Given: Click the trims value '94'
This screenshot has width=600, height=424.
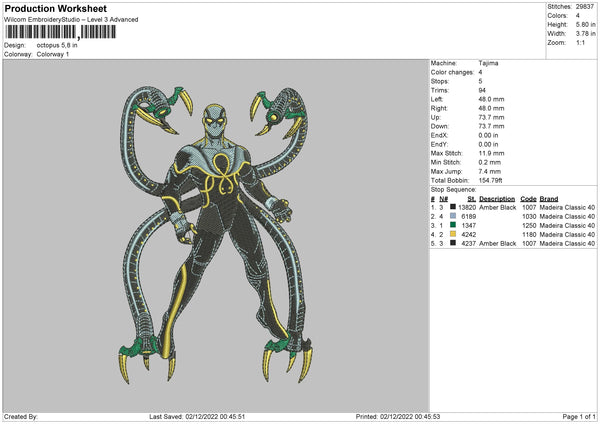Looking at the screenshot, I should [x=482, y=91].
